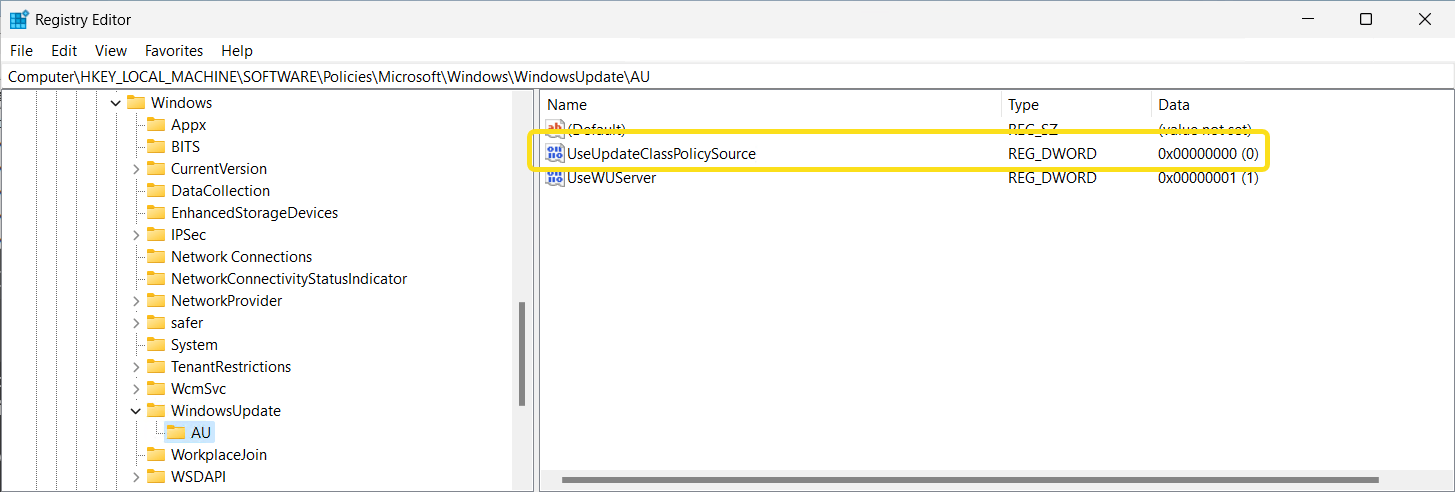Select the AU key label
The image size is (1455, 492).
(x=201, y=433)
